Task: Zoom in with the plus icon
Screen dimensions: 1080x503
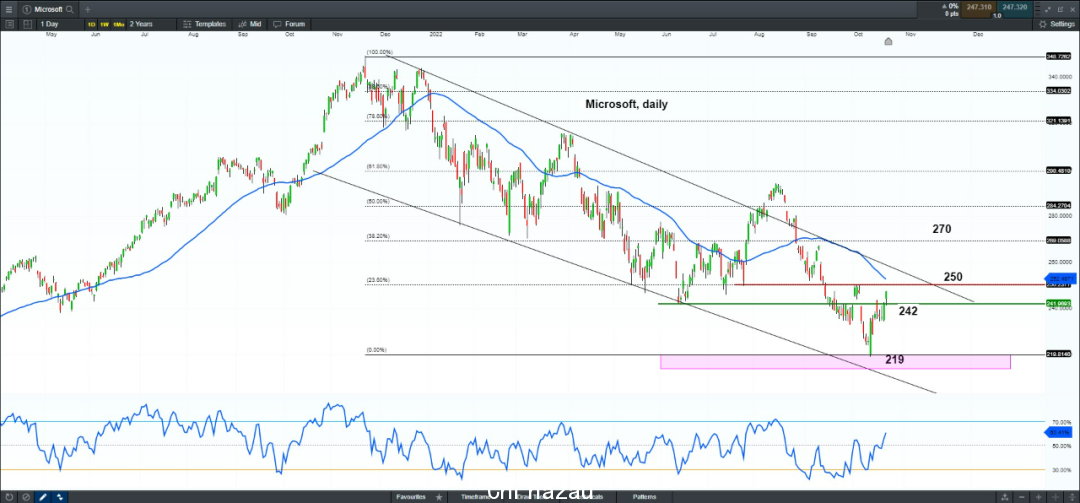Action: coord(1039,497)
